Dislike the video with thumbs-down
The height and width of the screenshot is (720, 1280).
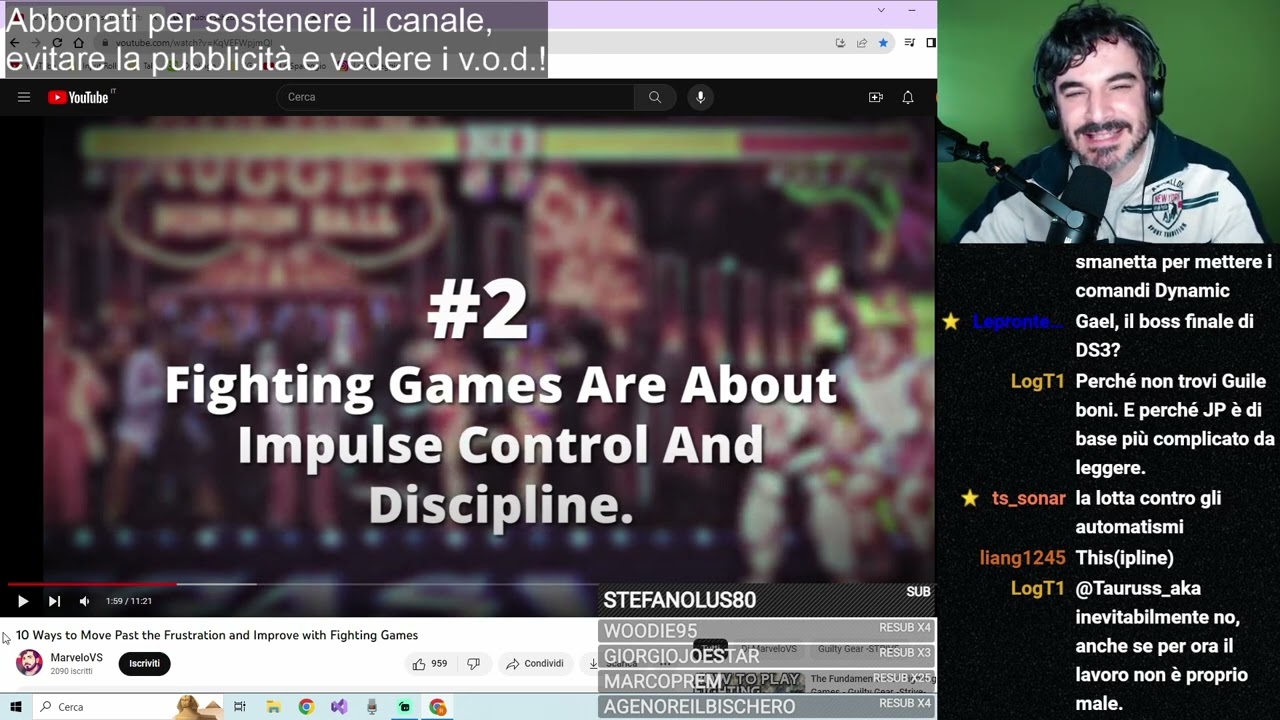click(474, 664)
